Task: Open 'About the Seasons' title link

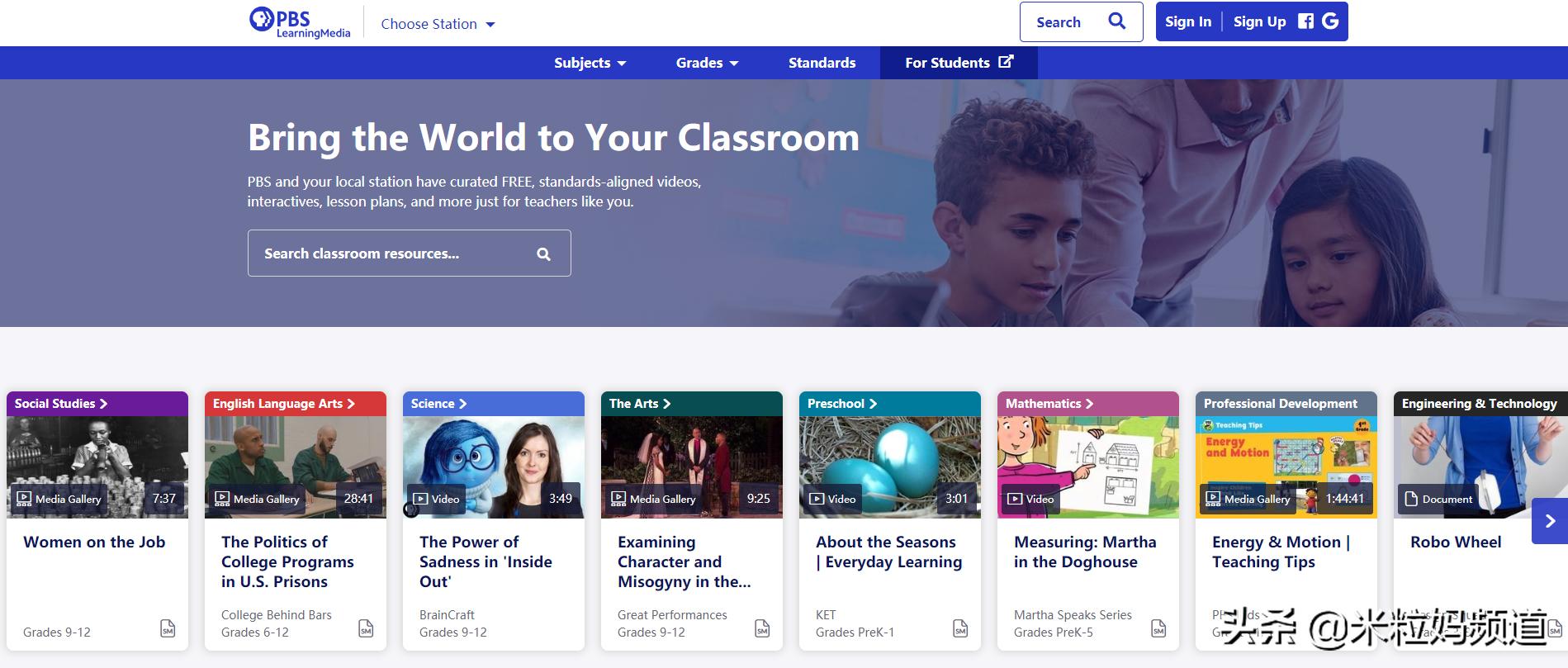Action: [889, 552]
